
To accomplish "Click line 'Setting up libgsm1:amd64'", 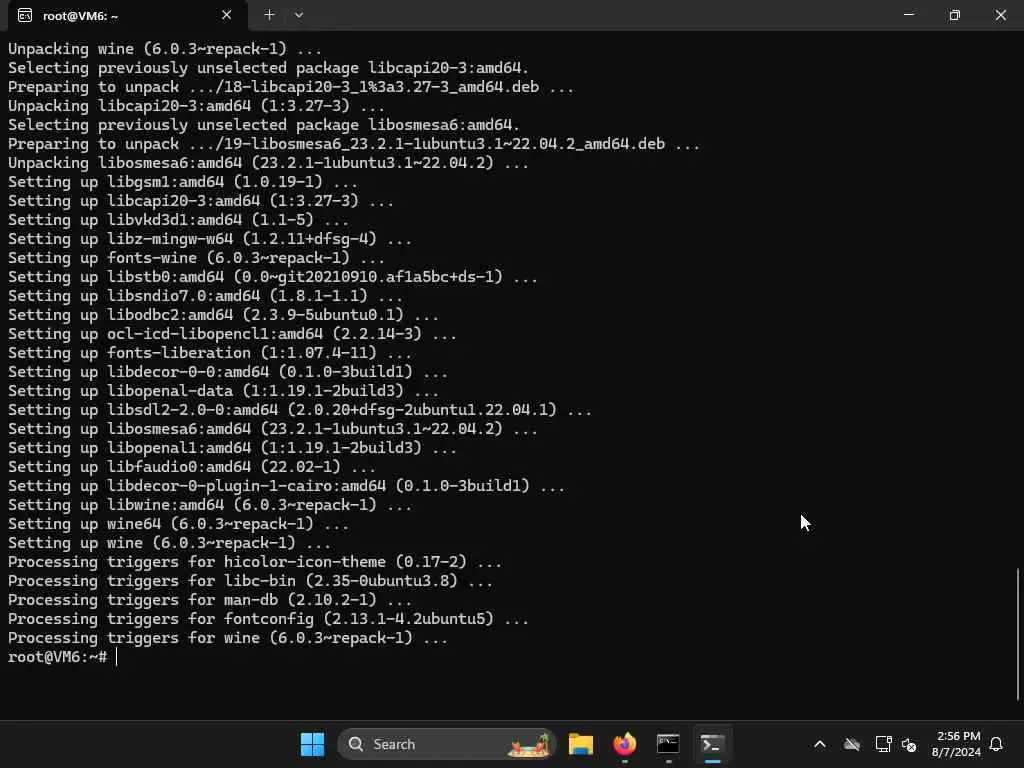I will [x=182, y=182].
